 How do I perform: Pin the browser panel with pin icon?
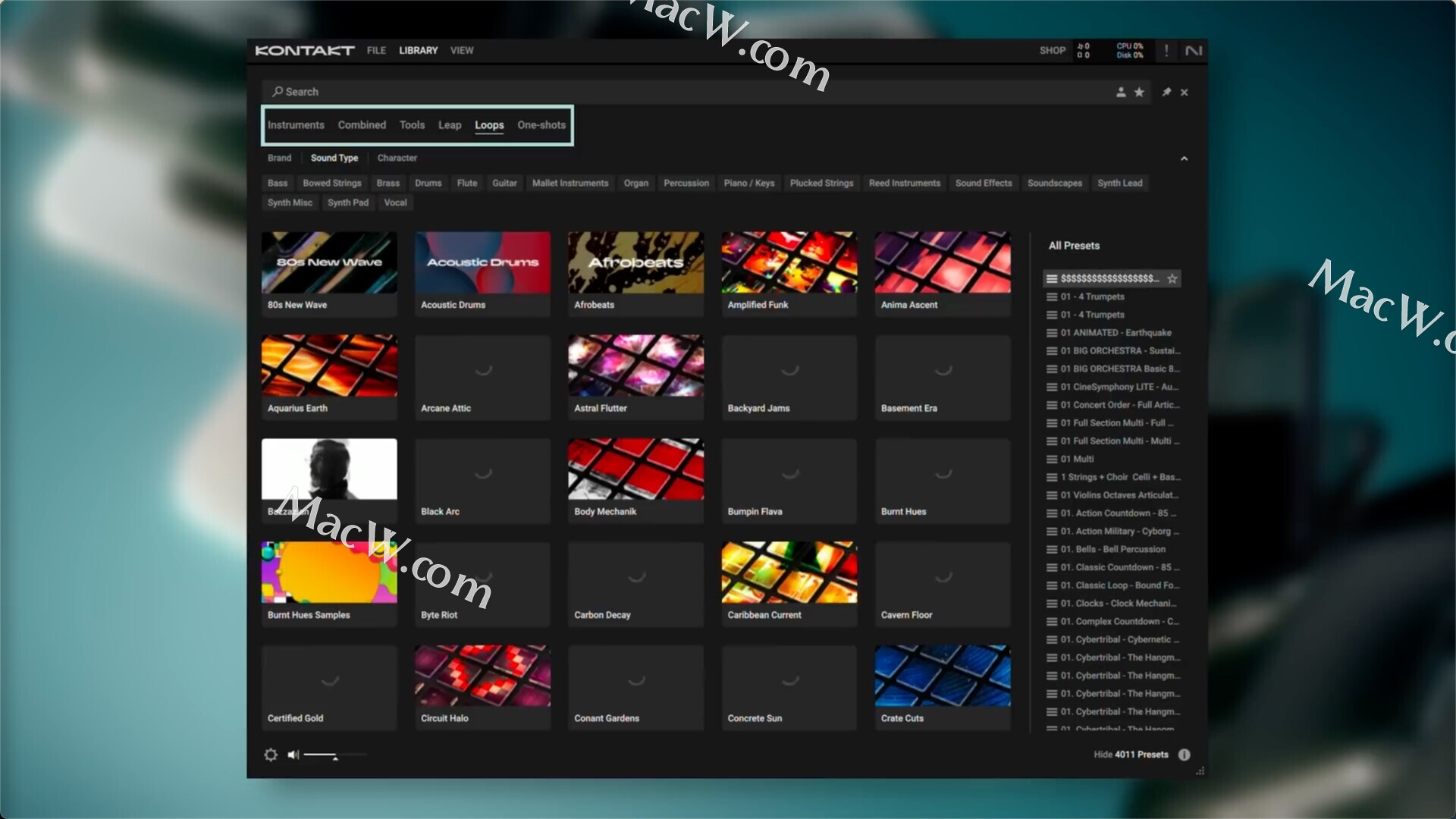(x=1166, y=92)
